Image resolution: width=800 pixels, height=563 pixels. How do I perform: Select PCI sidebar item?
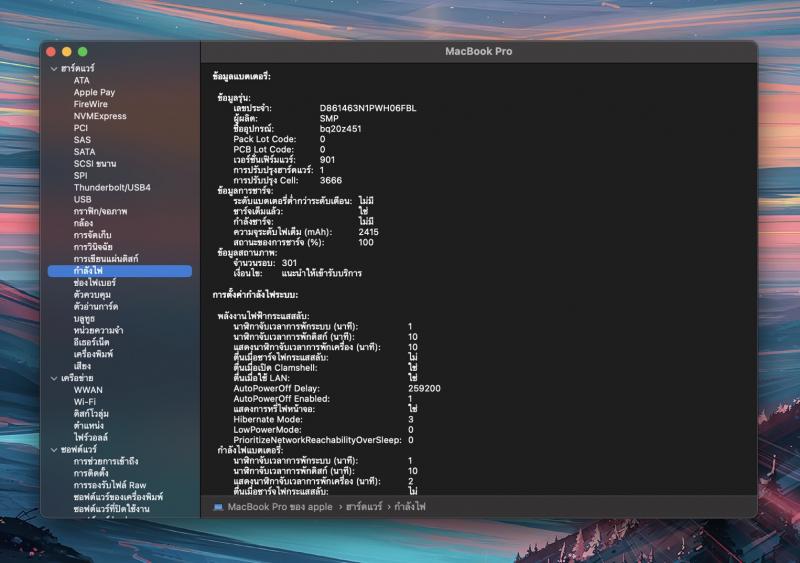[81, 128]
